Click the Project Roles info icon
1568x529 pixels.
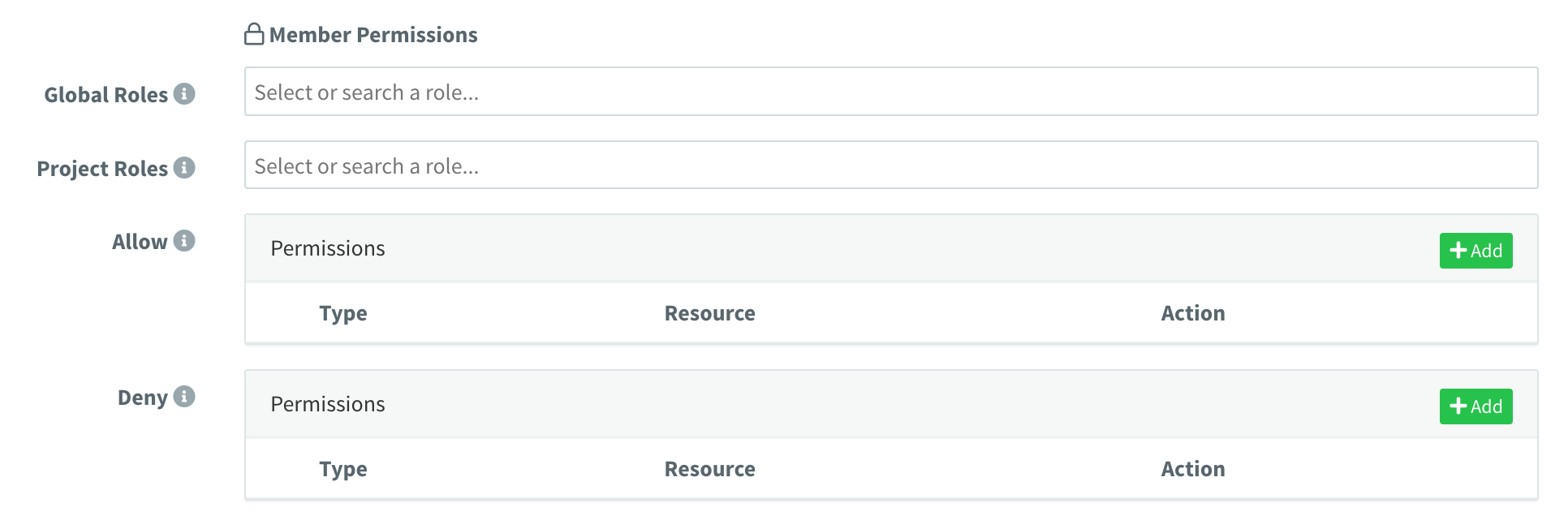184,168
